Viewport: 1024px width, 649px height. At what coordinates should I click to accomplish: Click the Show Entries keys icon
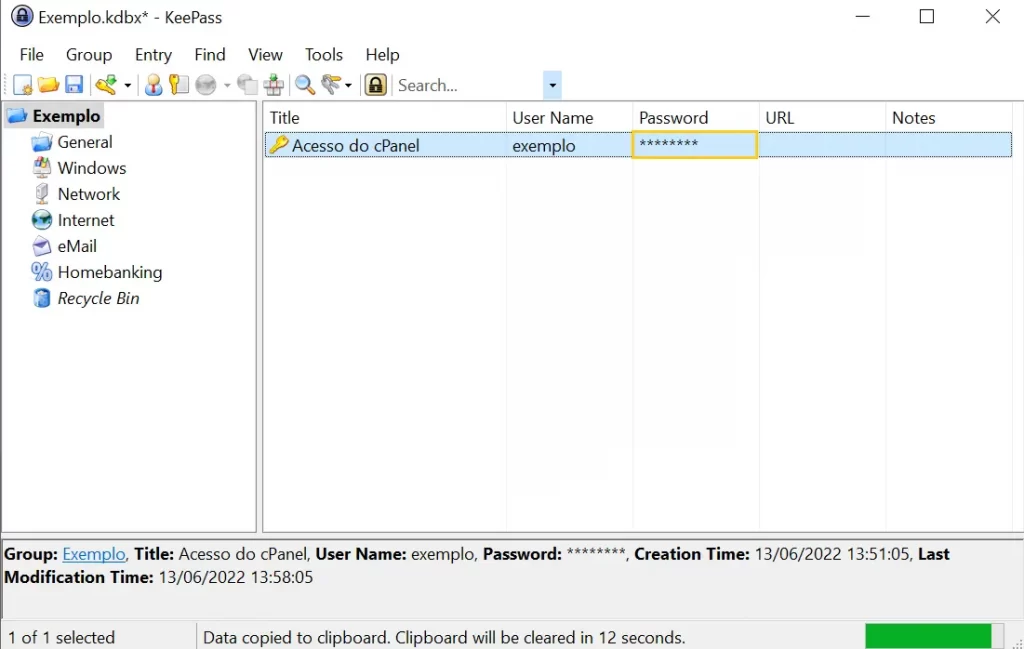point(331,85)
